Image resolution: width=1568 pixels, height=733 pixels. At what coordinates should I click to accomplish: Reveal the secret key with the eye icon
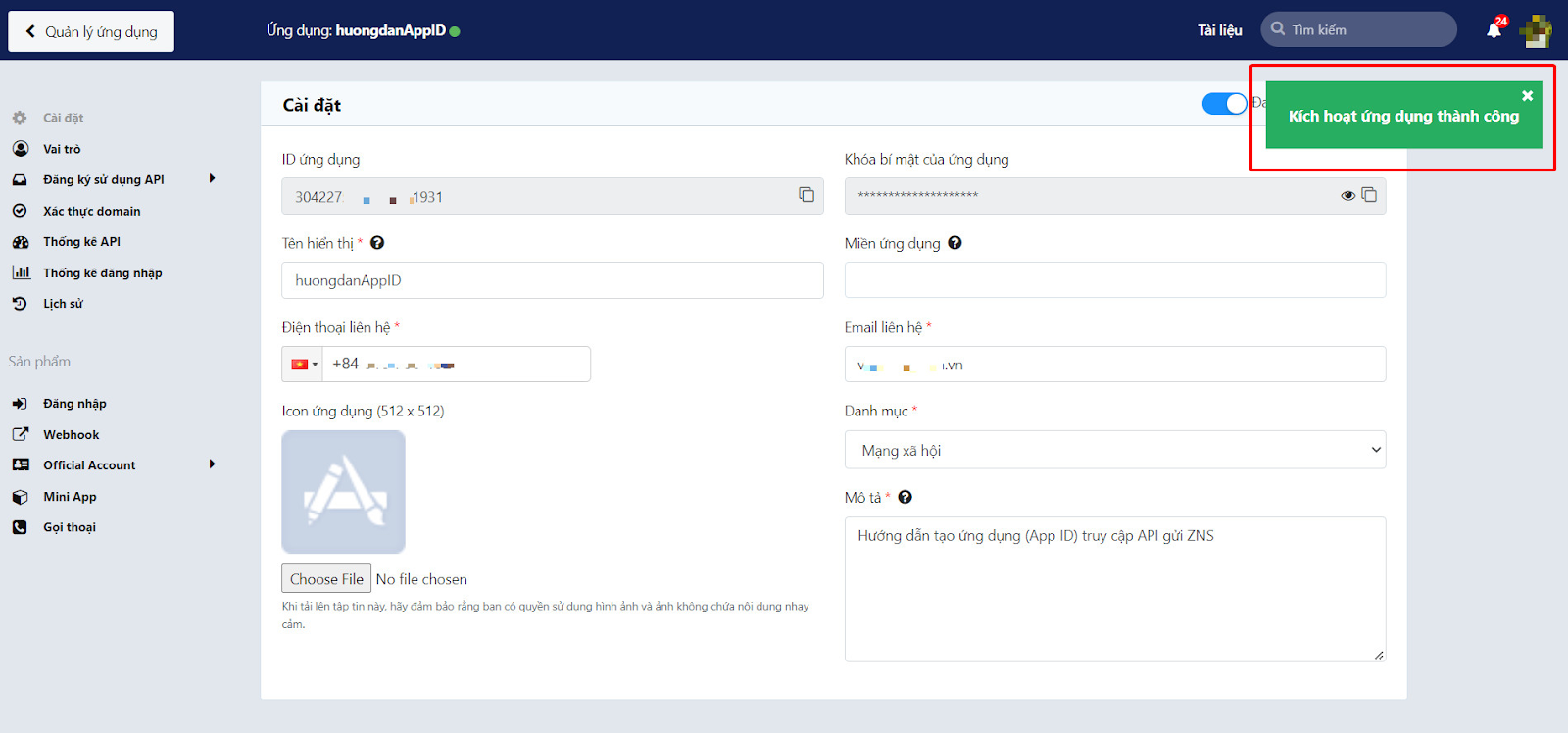click(1348, 195)
